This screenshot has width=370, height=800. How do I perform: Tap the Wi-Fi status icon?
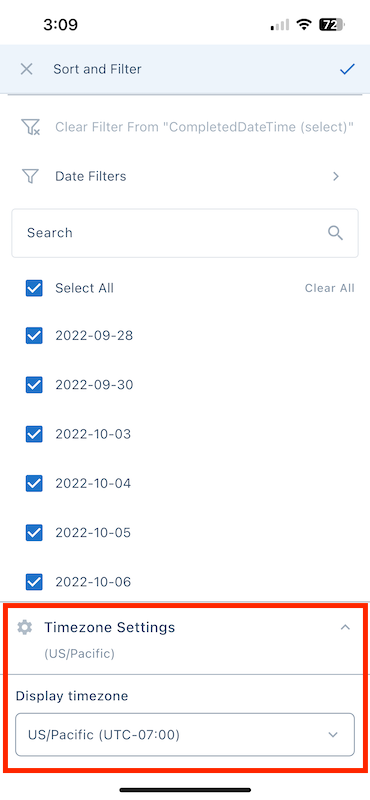(305, 24)
